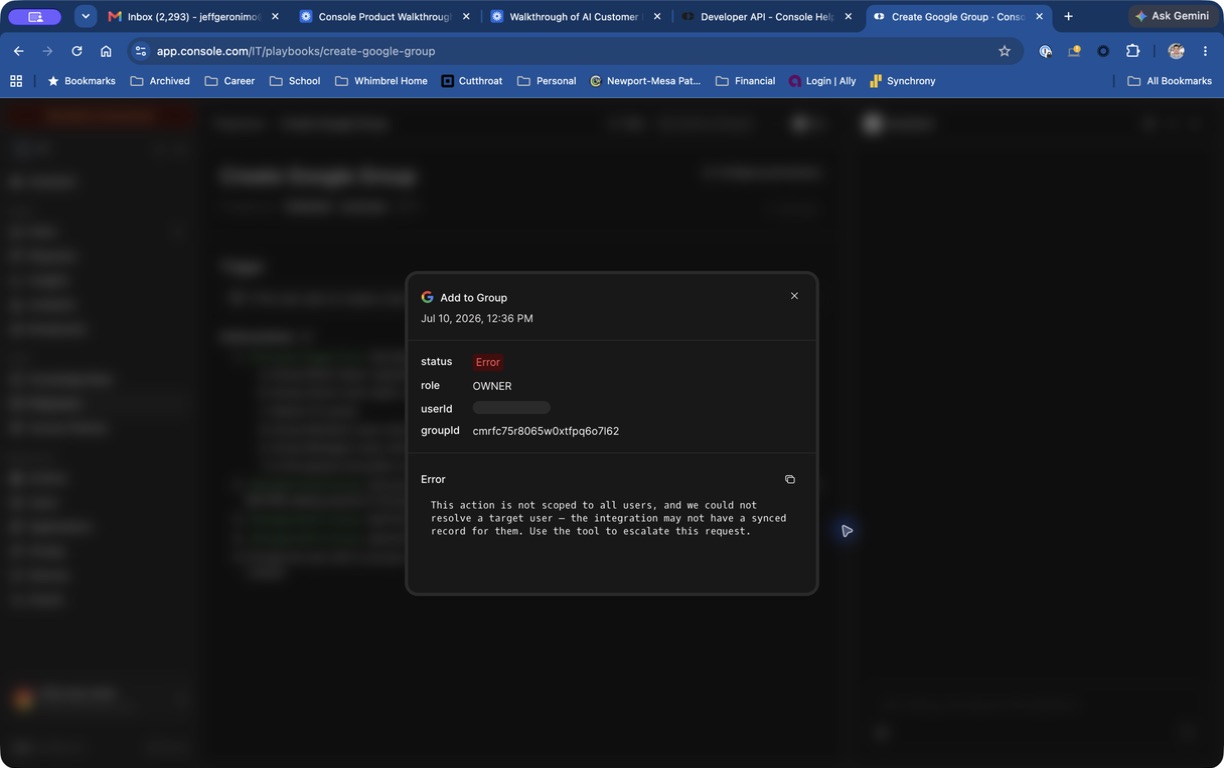Open the Login | Ally bookmark
The width and height of the screenshot is (1224, 768).
tap(822, 81)
